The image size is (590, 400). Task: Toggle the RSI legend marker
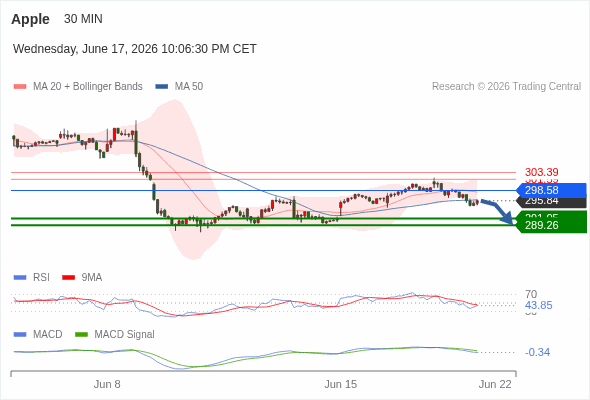pyautogui.click(x=20, y=278)
